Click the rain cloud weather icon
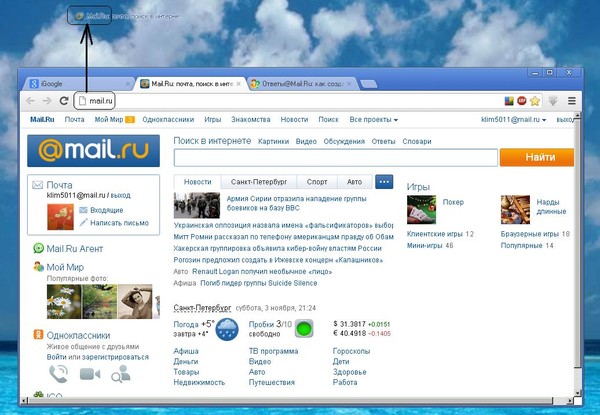The image size is (600, 415). tap(227, 329)
